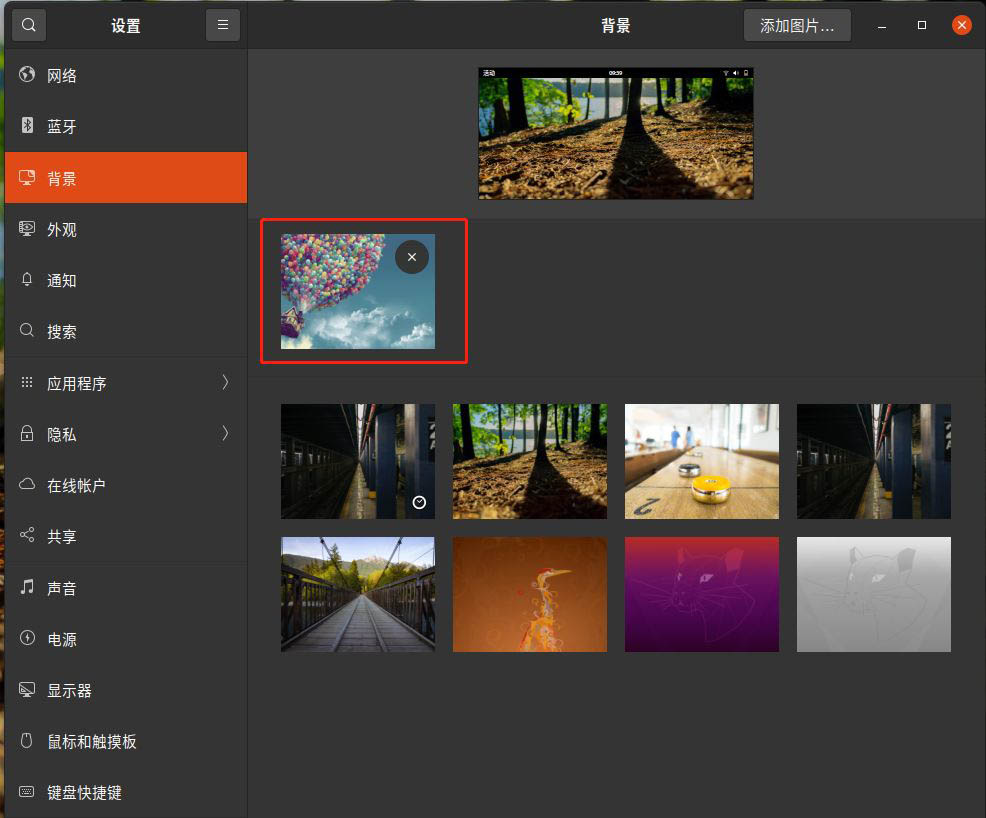Go to Mouse and Touchpad settings
Viewport: 986px width, 818px height.
coord(91,741)
